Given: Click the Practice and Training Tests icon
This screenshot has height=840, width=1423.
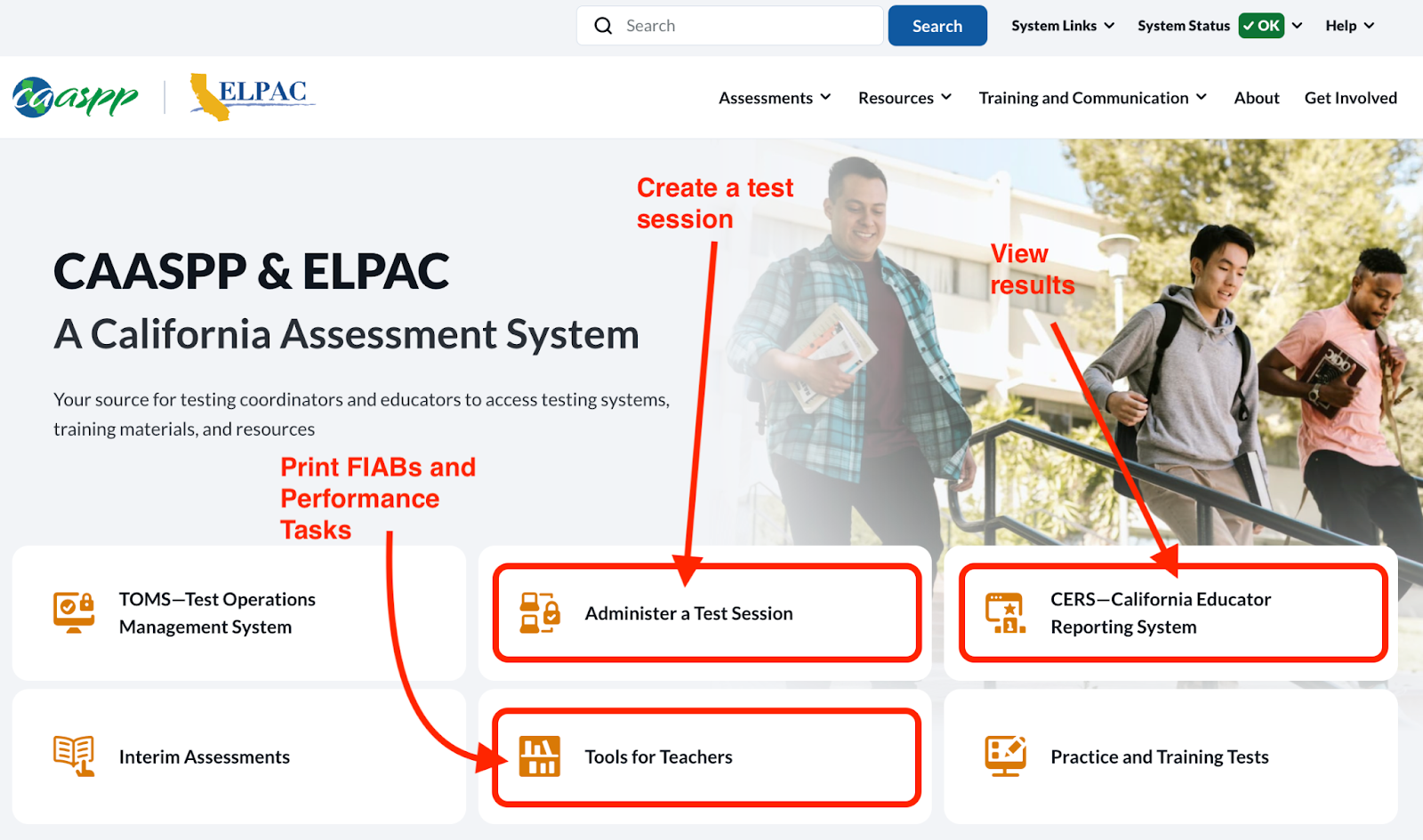Looking at the screenshot, I should 1006,756.
